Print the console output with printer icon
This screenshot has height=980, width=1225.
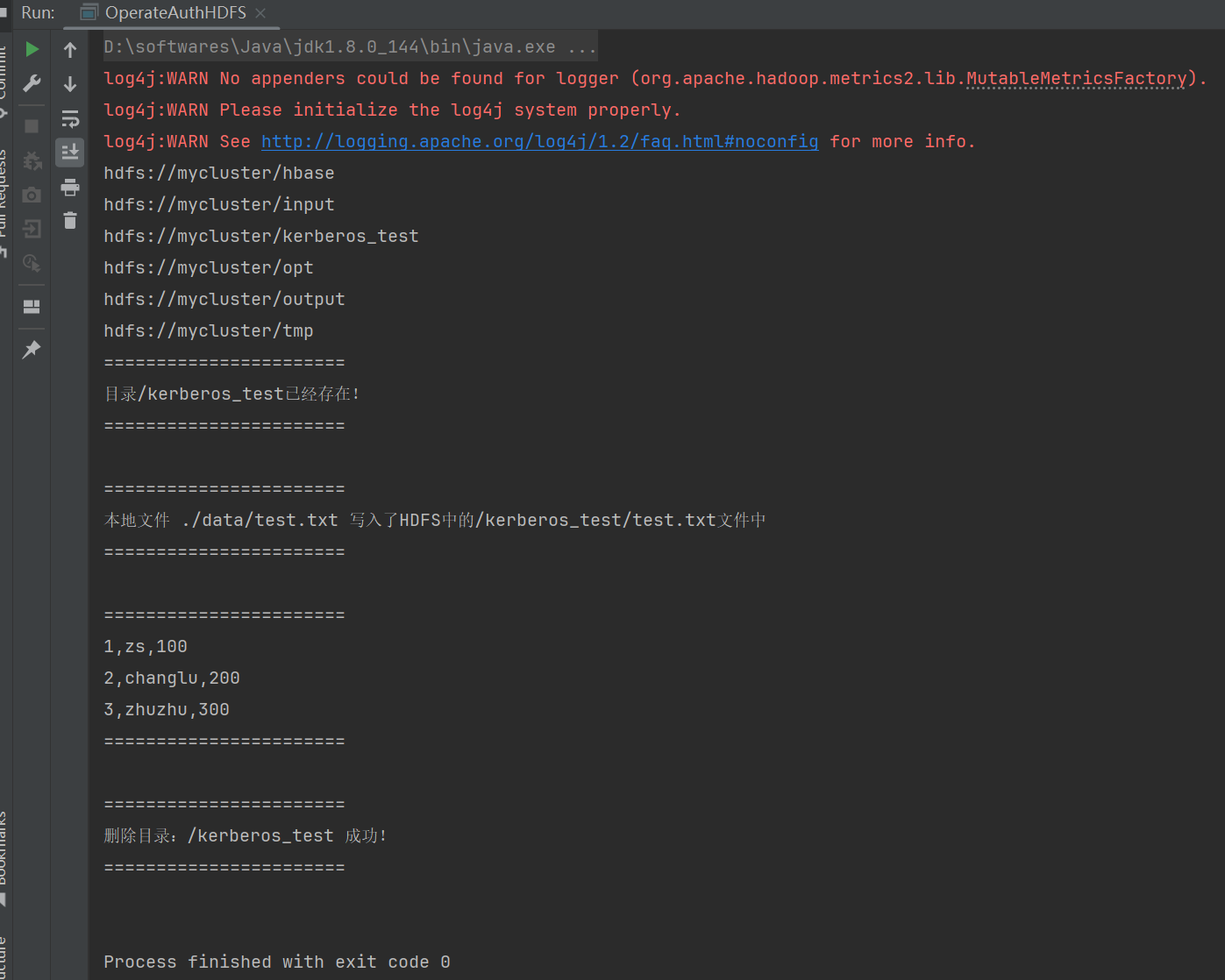70,187
